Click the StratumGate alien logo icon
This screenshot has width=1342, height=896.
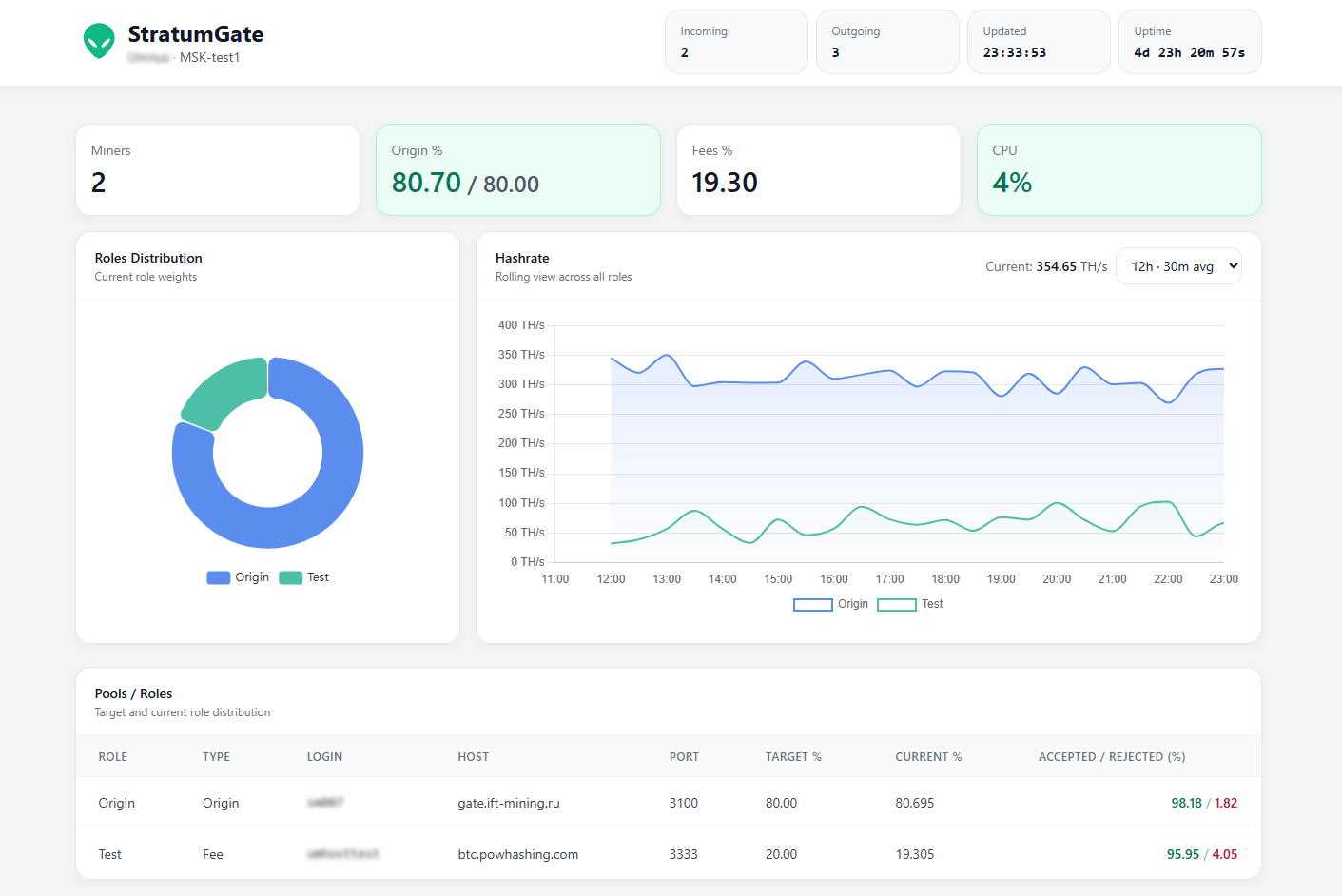coord(99,41)
